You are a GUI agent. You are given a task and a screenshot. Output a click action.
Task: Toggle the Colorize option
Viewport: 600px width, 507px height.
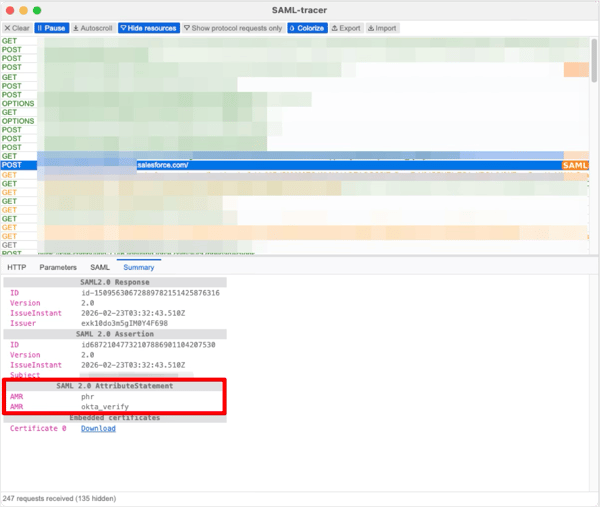tap(307, 28)
